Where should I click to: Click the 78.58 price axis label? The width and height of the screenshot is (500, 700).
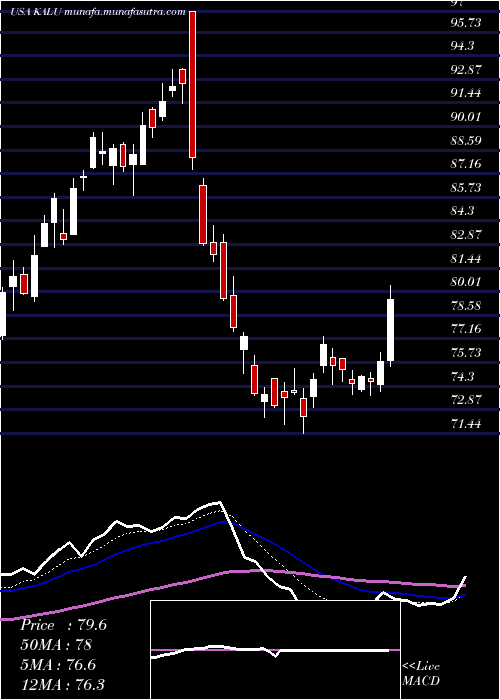tap(466, 306)
